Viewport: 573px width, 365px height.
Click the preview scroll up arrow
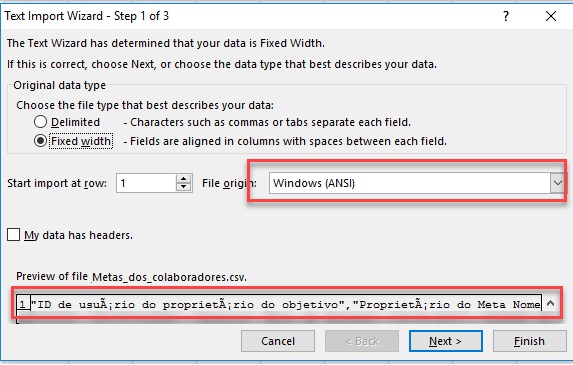[x=550, y=303]
